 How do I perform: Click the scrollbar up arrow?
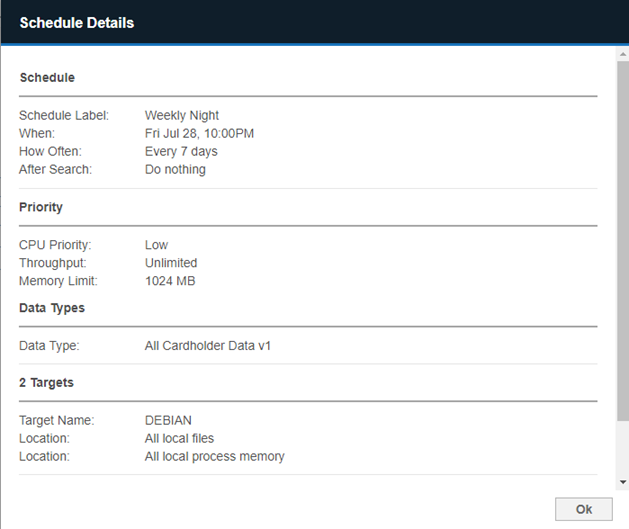(622, 55)
